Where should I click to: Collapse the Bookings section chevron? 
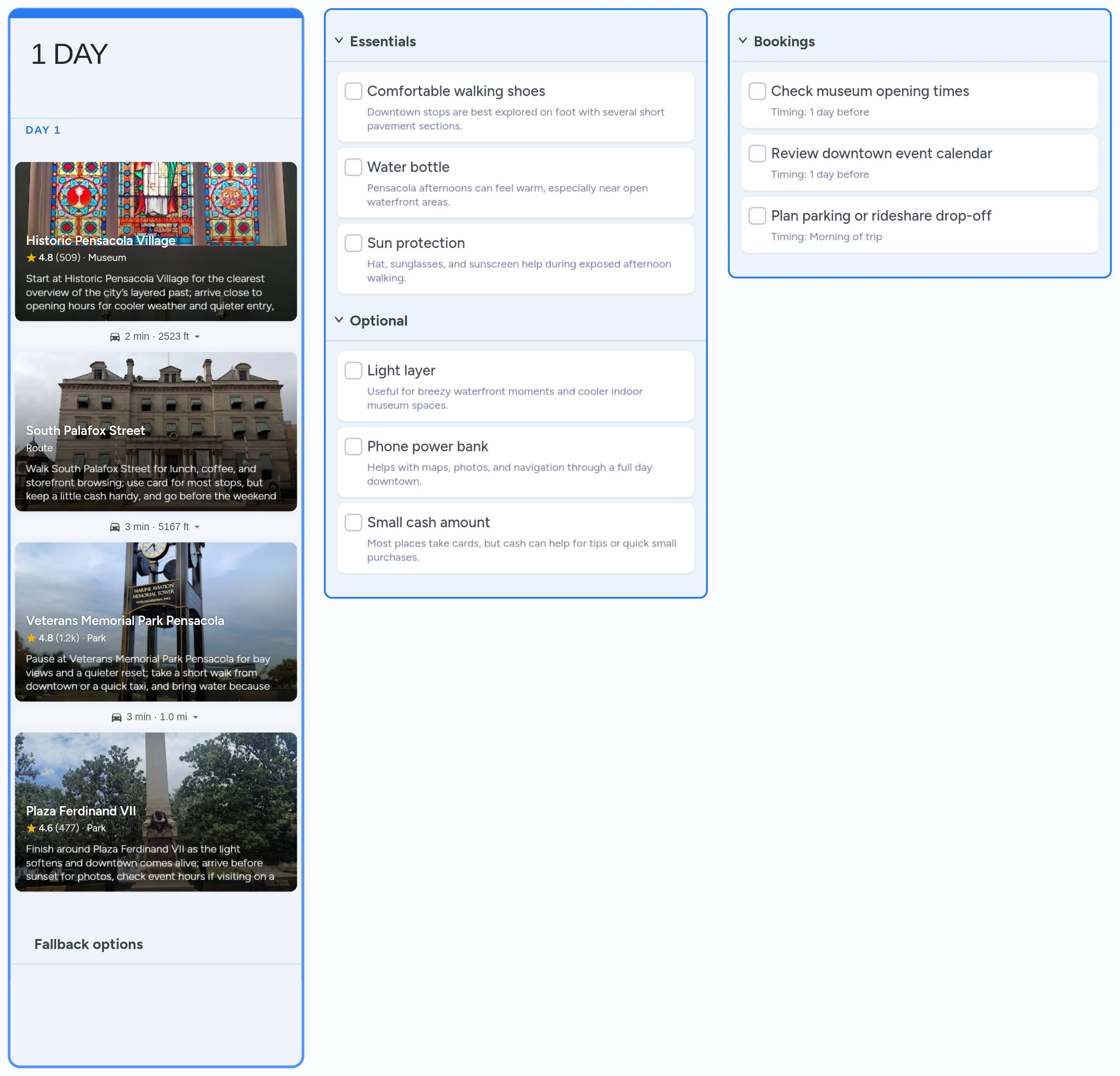click(x=743, y=41)
